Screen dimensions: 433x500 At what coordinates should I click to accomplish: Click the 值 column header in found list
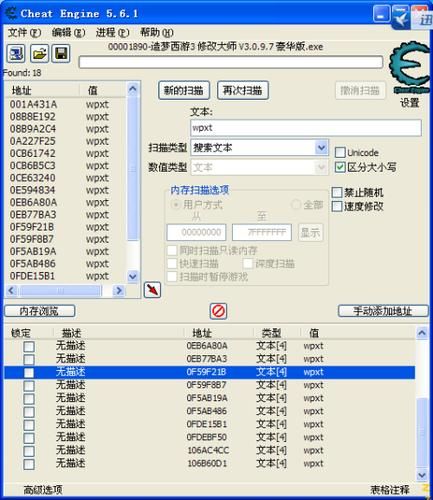click(92, 90)
